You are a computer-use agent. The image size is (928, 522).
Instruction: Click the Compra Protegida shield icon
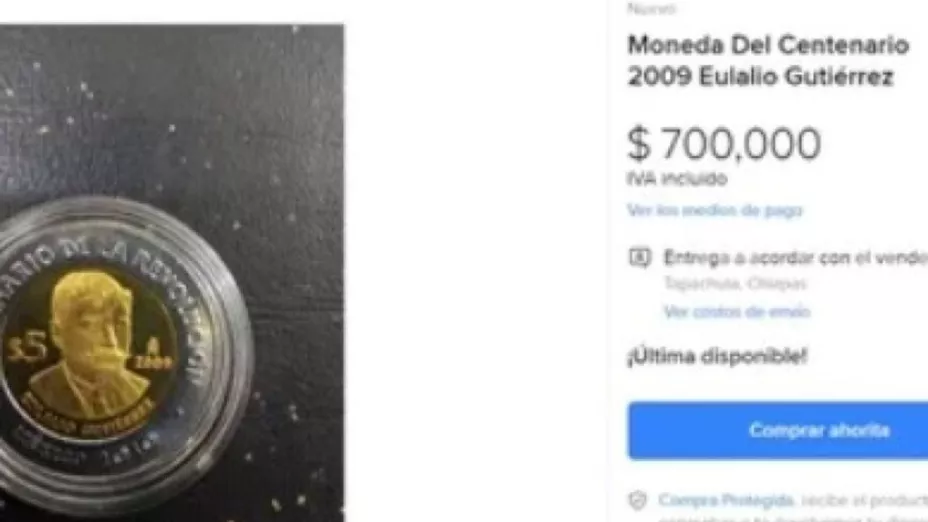637,501
